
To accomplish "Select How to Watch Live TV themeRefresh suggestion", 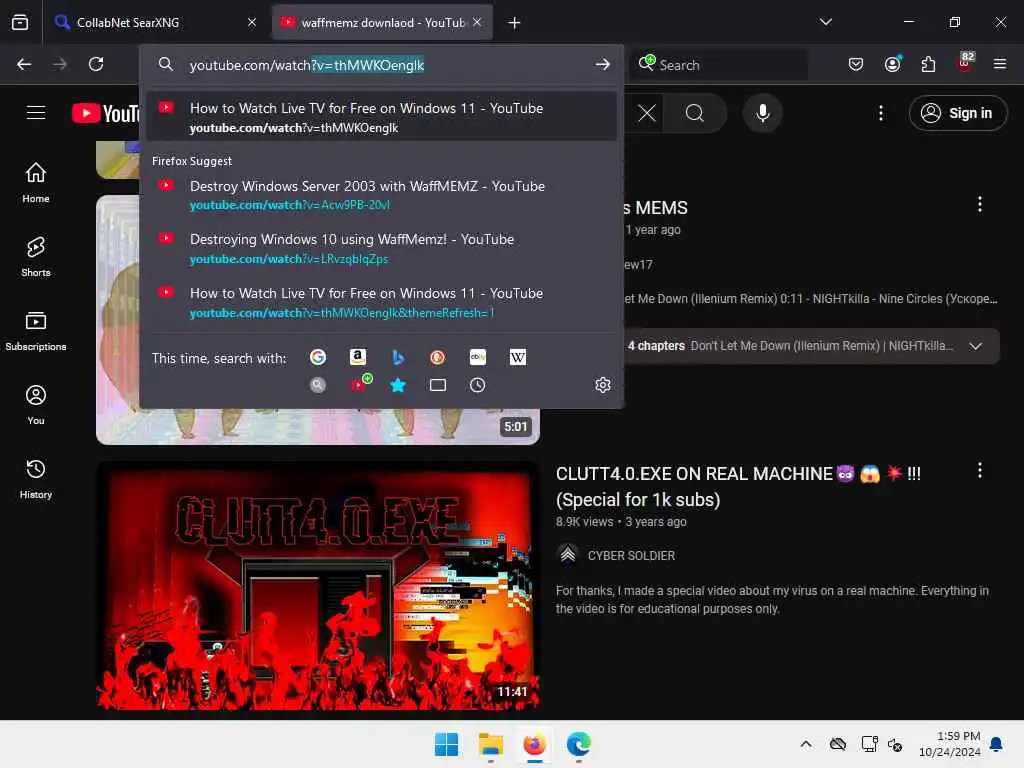I will pos(381,302).
